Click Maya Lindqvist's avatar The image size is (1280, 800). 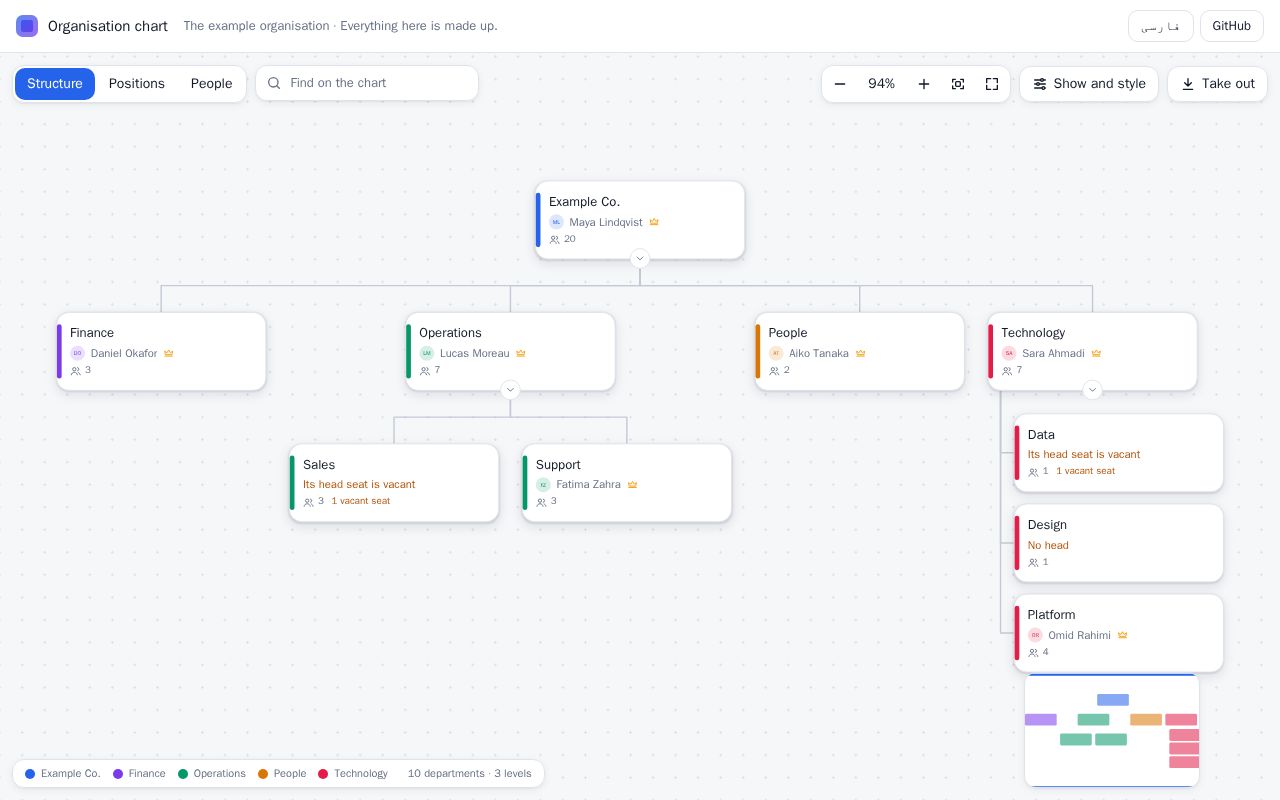[x=556, y=222]
